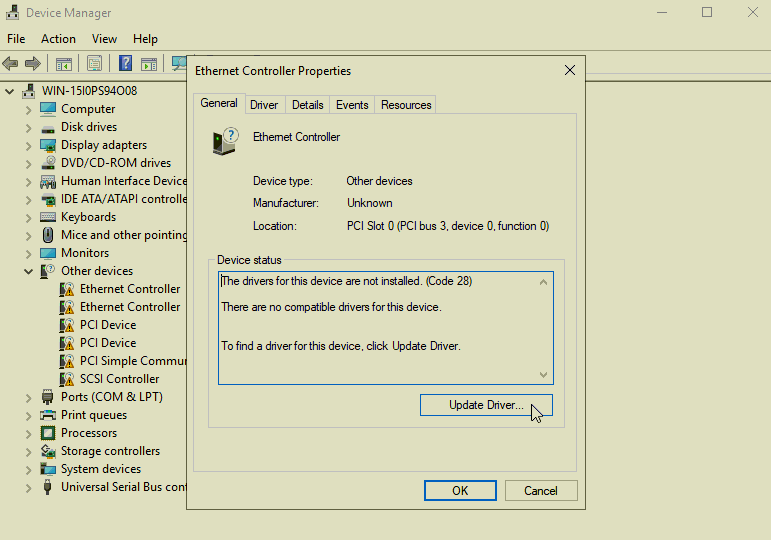Viewport: 771px width, 540px height.
Task: Expand the Disk drives node
Action: 28,127
